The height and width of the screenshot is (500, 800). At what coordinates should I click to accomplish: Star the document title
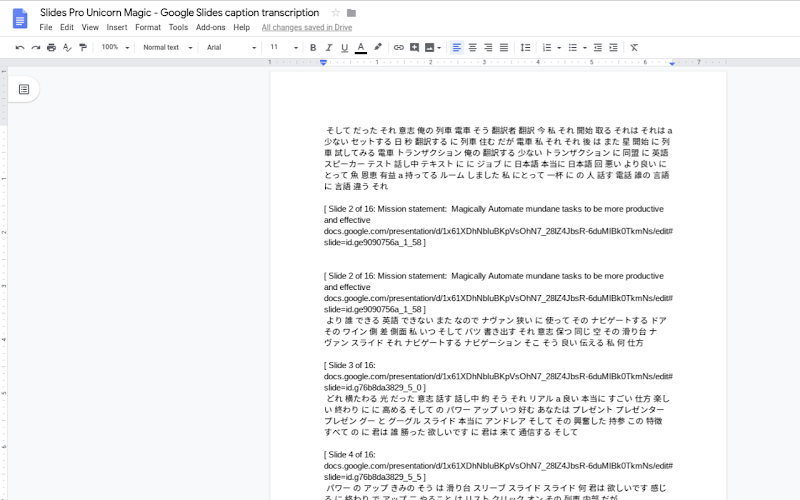335,13
